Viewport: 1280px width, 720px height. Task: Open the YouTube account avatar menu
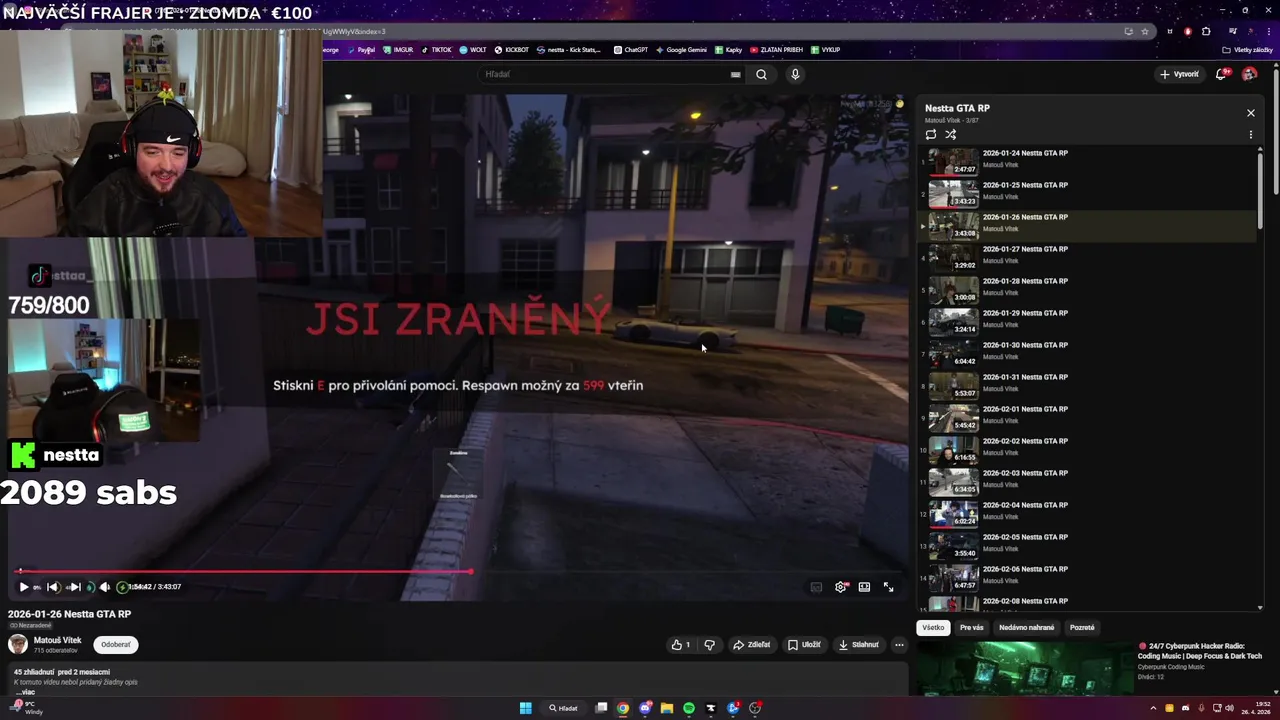(1249, 74)
